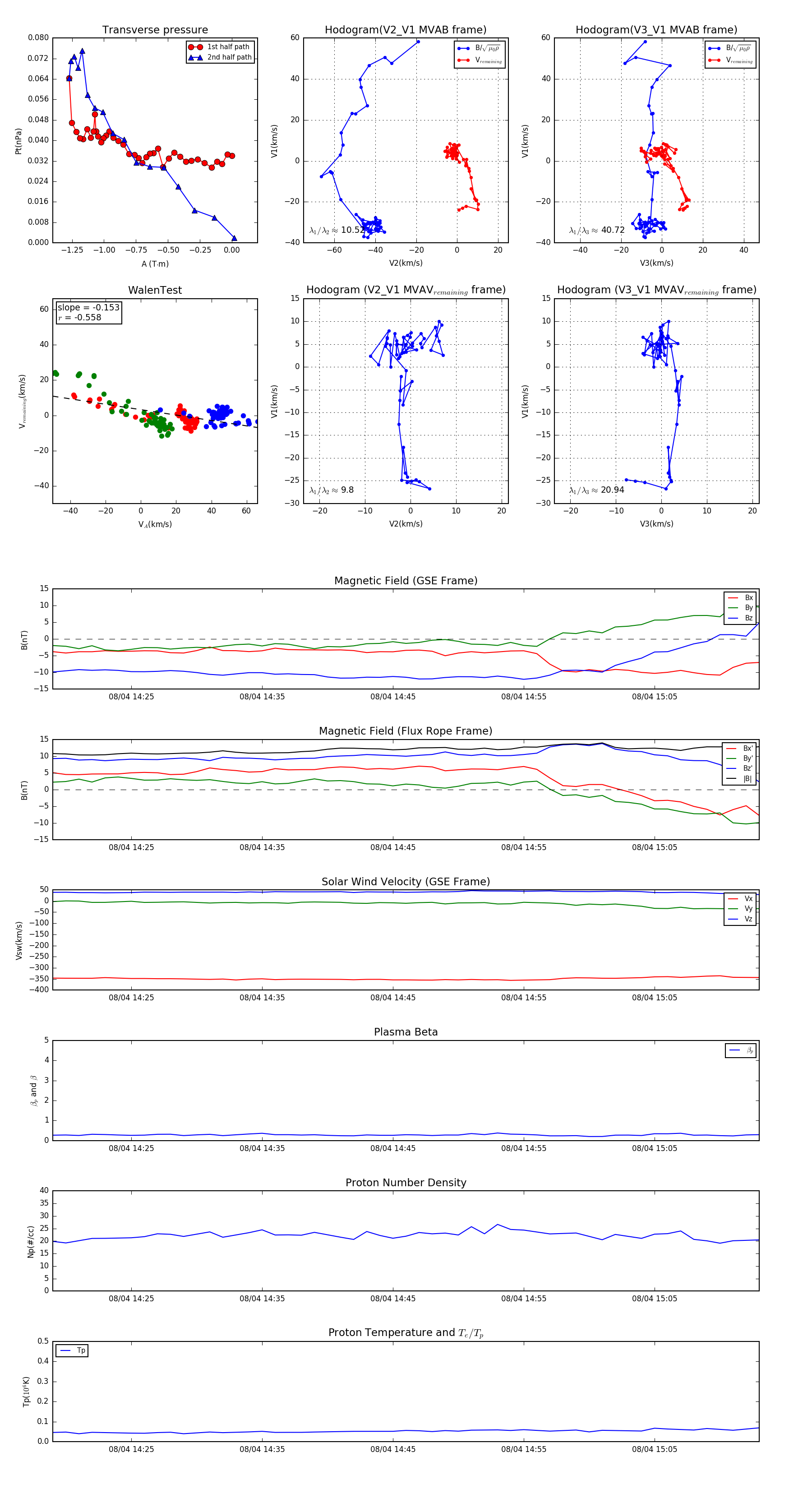Select the Bz' legend entry

coord(739,768)
